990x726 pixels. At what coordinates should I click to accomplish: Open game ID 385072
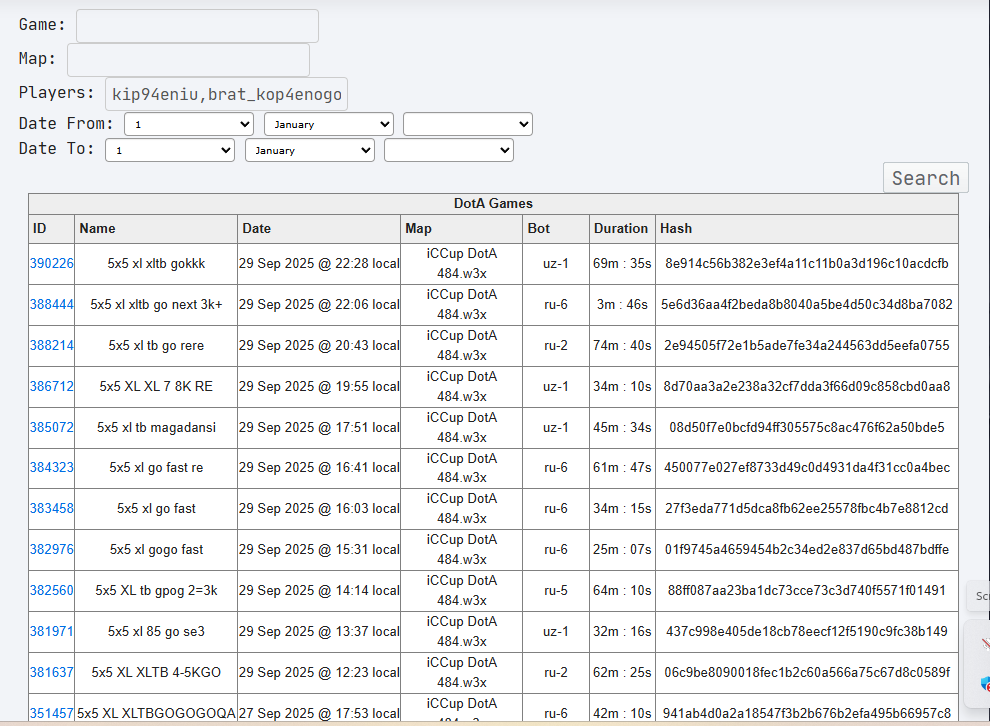click(51, 427)
